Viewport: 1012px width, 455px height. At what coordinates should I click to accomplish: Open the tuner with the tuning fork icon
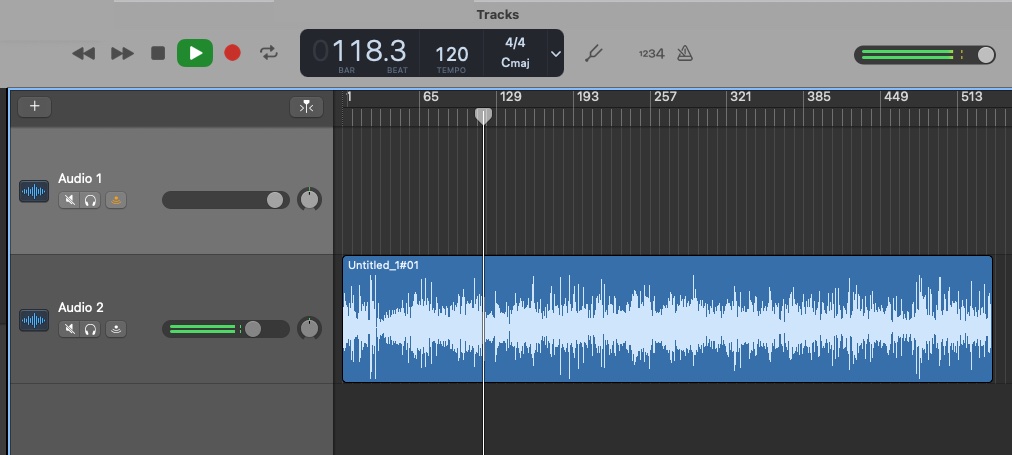pos(594,53)
